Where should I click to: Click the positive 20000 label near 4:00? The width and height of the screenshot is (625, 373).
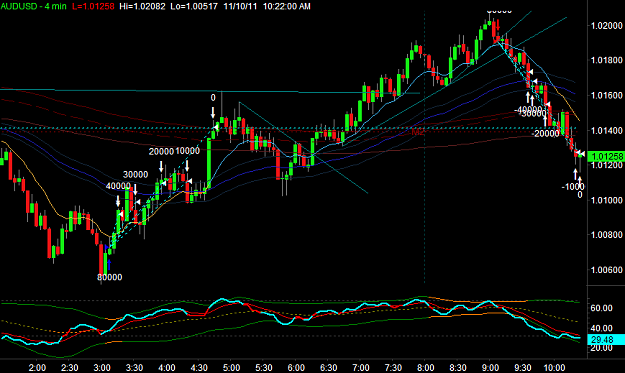point(161,151)
